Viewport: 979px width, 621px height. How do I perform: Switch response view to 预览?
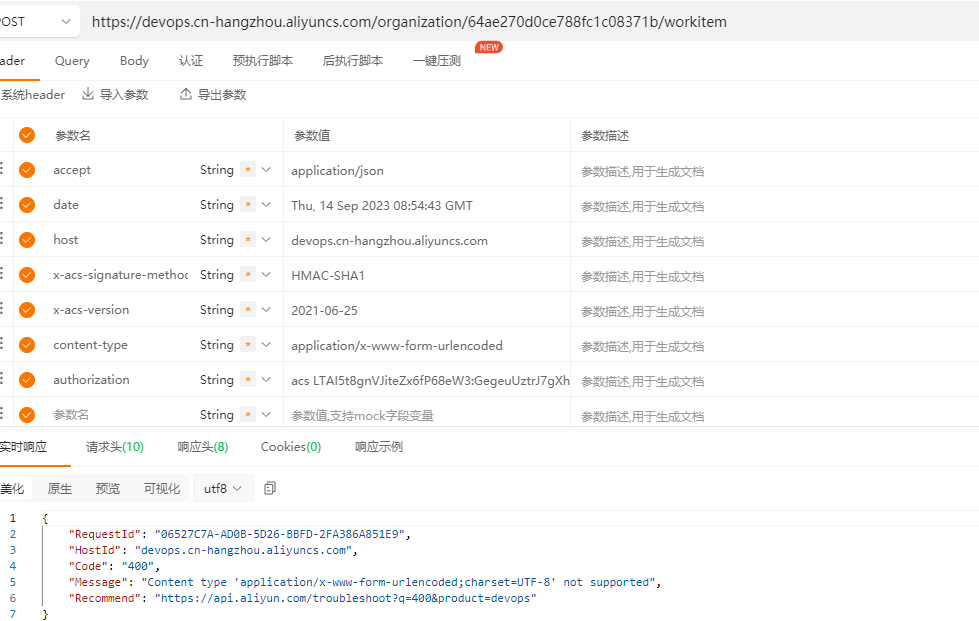107,489
